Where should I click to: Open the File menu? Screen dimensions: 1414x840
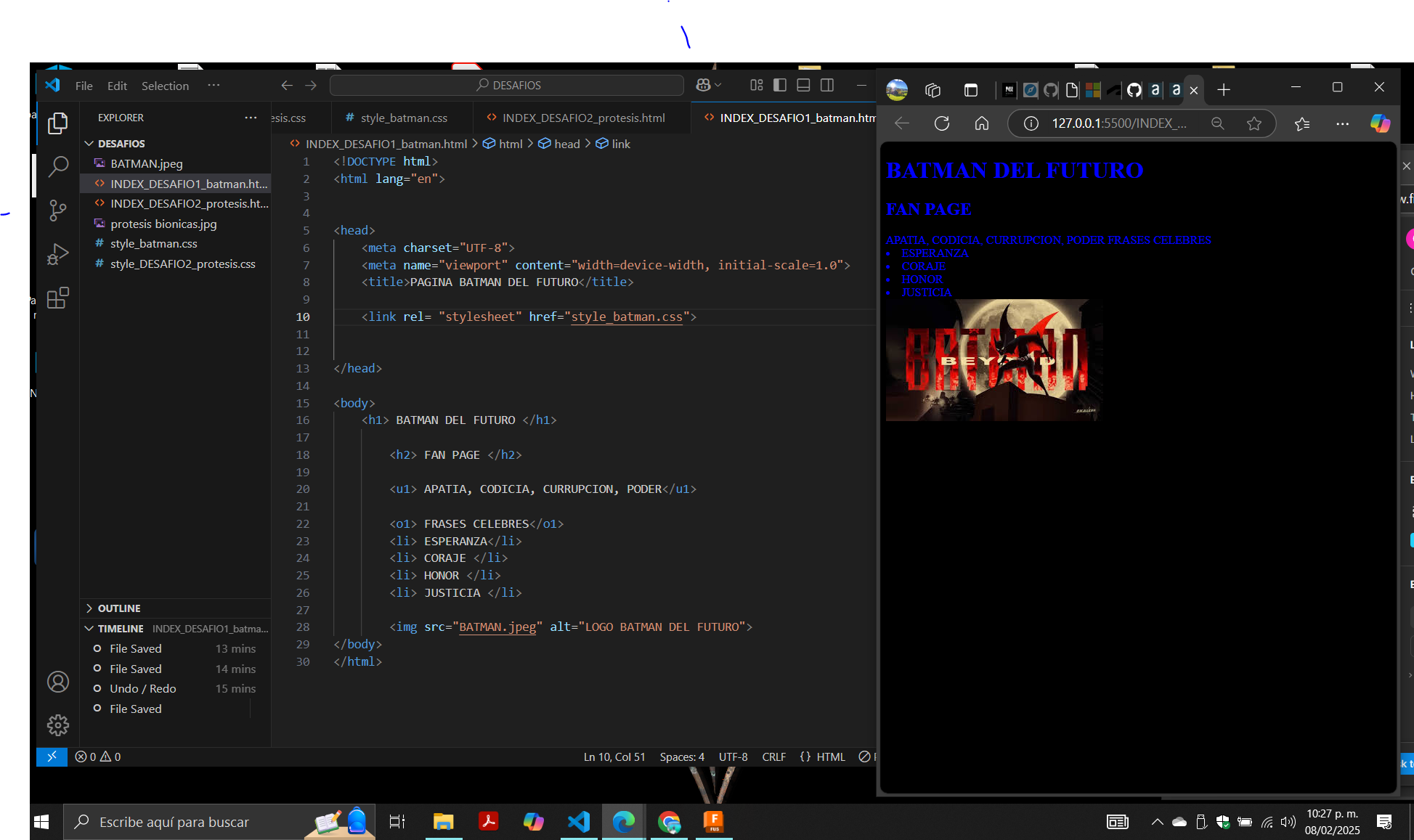coord(84,86)
